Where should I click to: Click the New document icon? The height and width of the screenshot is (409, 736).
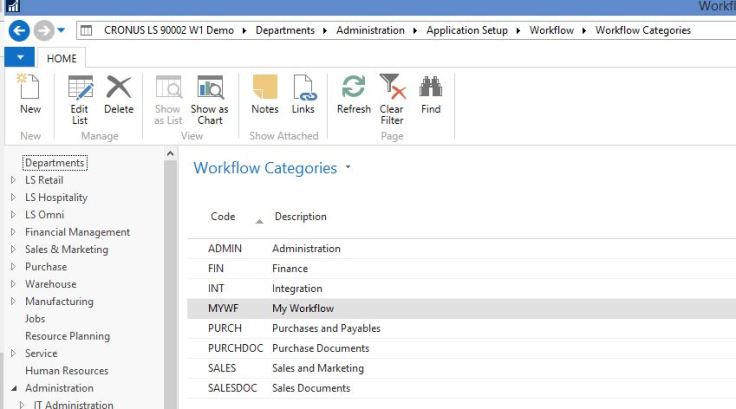(x=29, y=87)
